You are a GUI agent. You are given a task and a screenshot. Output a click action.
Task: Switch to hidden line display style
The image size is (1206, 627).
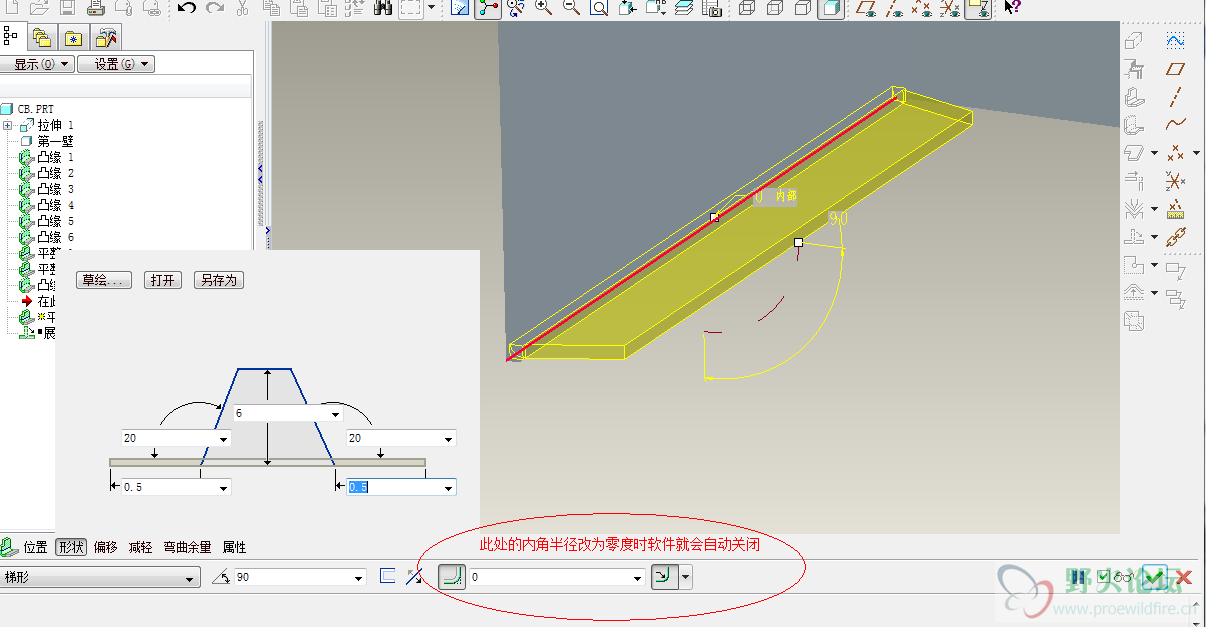click(775, 8)
